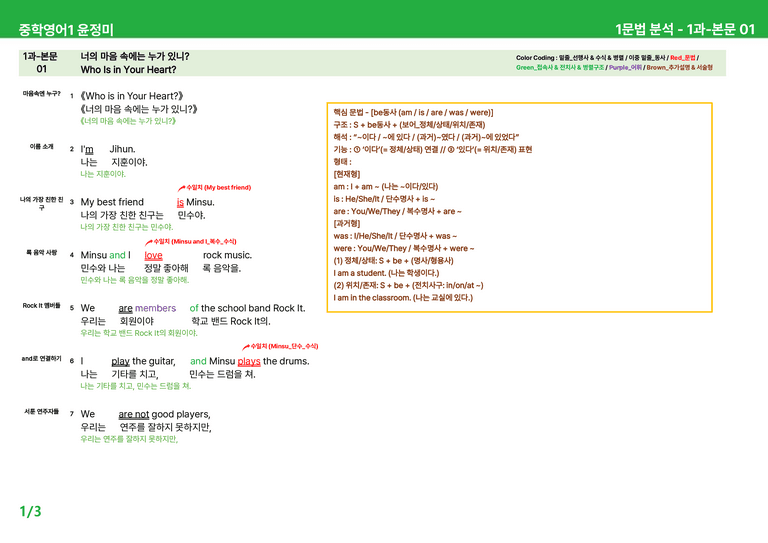The height and width of the screenshot is (543, 768).
Task: Click the green text '우리는 학교 밴드 Rock It의 회원이야.'
Action: pyautogui.click(x=139, y=333)
